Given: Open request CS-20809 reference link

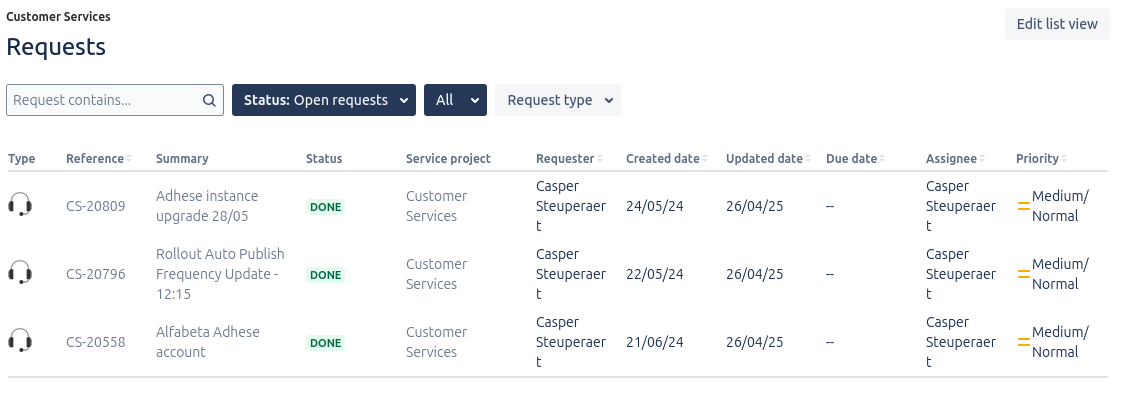Looking at the screenshot, I should tap(95, 206).
